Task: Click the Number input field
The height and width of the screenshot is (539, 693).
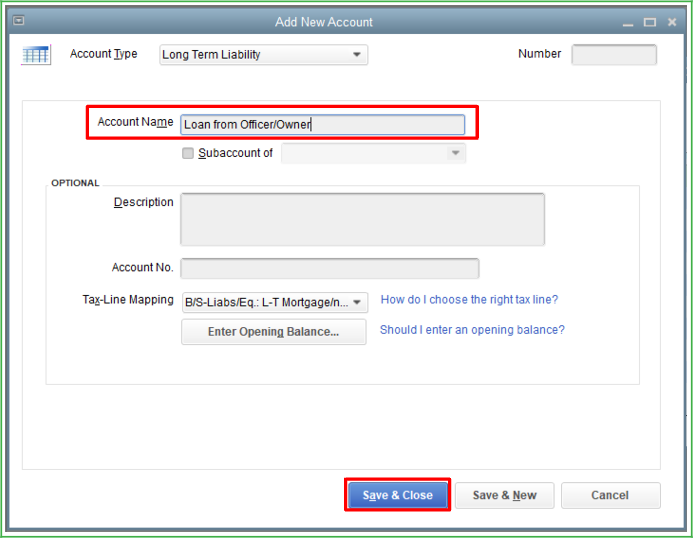Action: point(614,54)
